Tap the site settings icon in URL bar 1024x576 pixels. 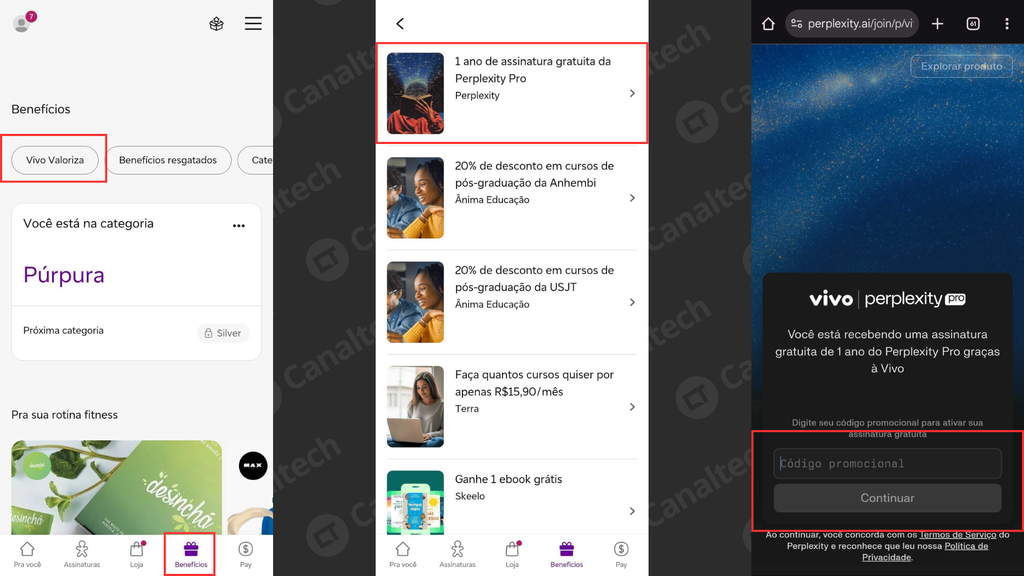click(x=796, y=24)
